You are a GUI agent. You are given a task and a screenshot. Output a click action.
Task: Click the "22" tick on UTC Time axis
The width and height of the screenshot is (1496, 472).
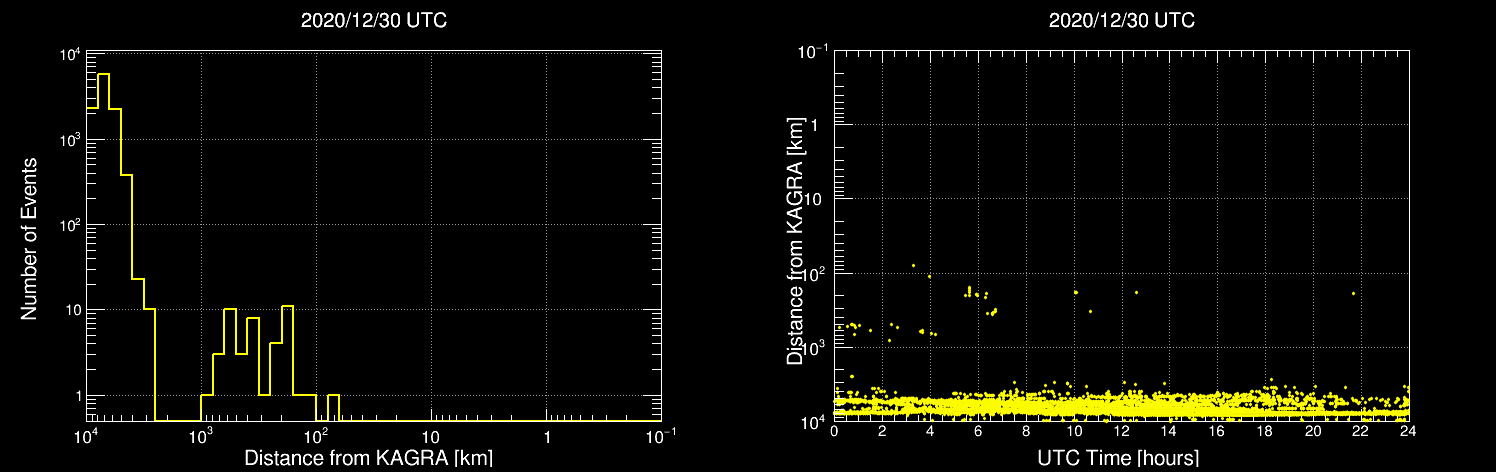coord(1360,432)
